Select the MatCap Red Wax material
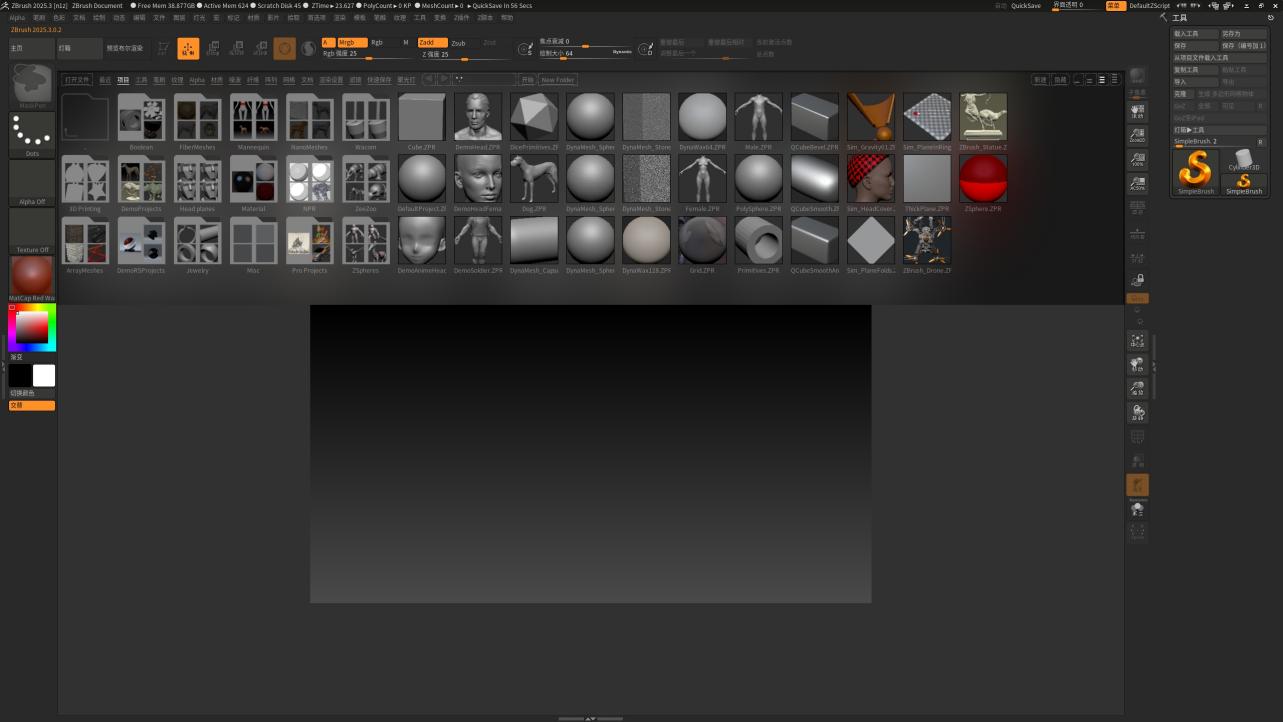The image size is (1283, 722). (x=31, y=275)
